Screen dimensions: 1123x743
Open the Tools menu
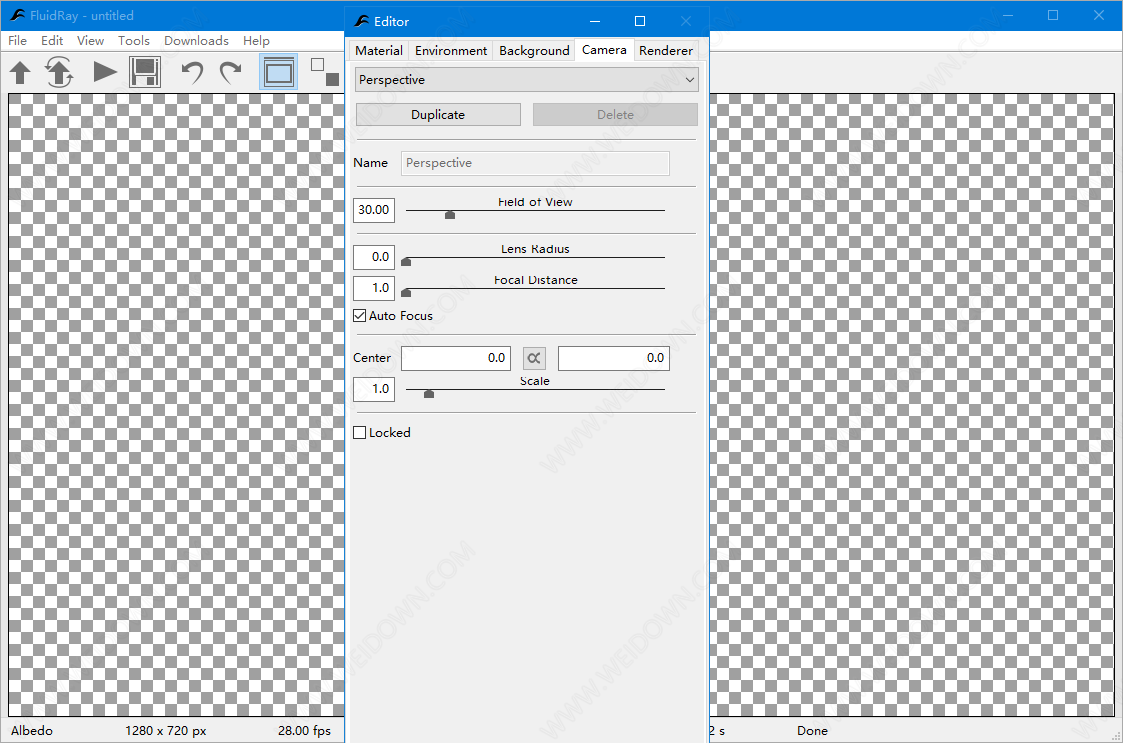point(134,41)
